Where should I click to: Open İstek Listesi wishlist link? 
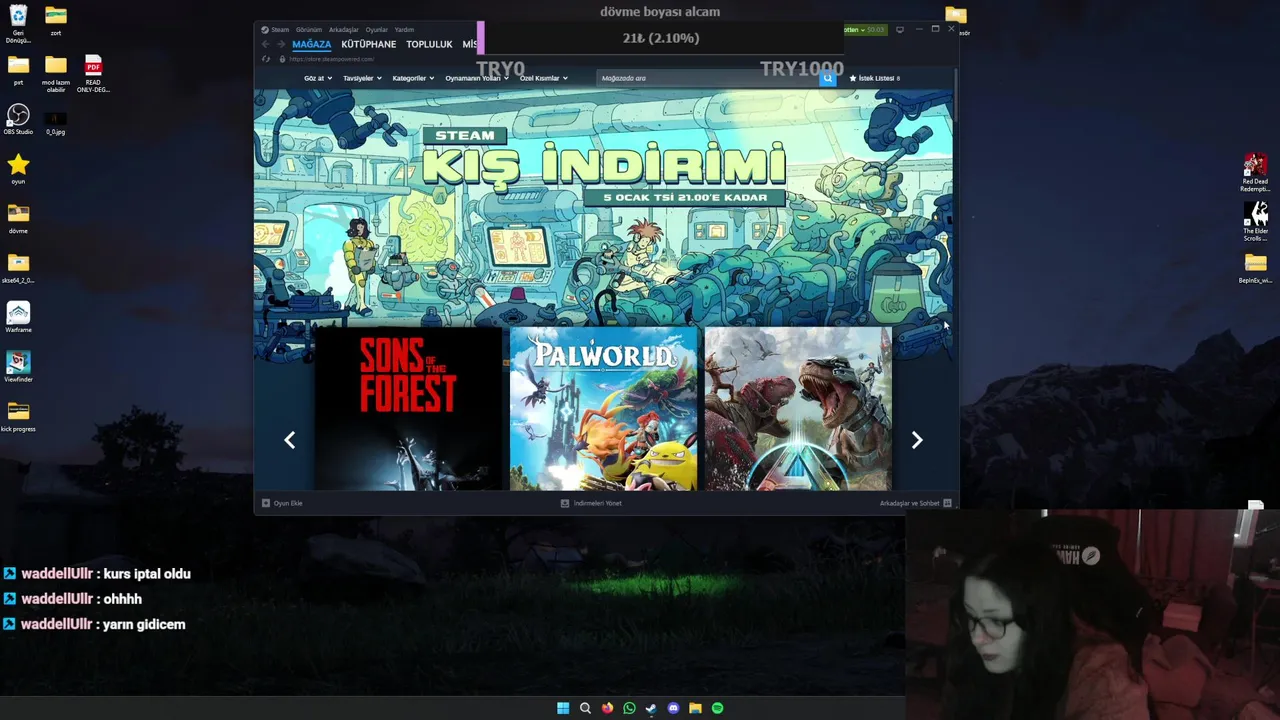click(875, 78)
